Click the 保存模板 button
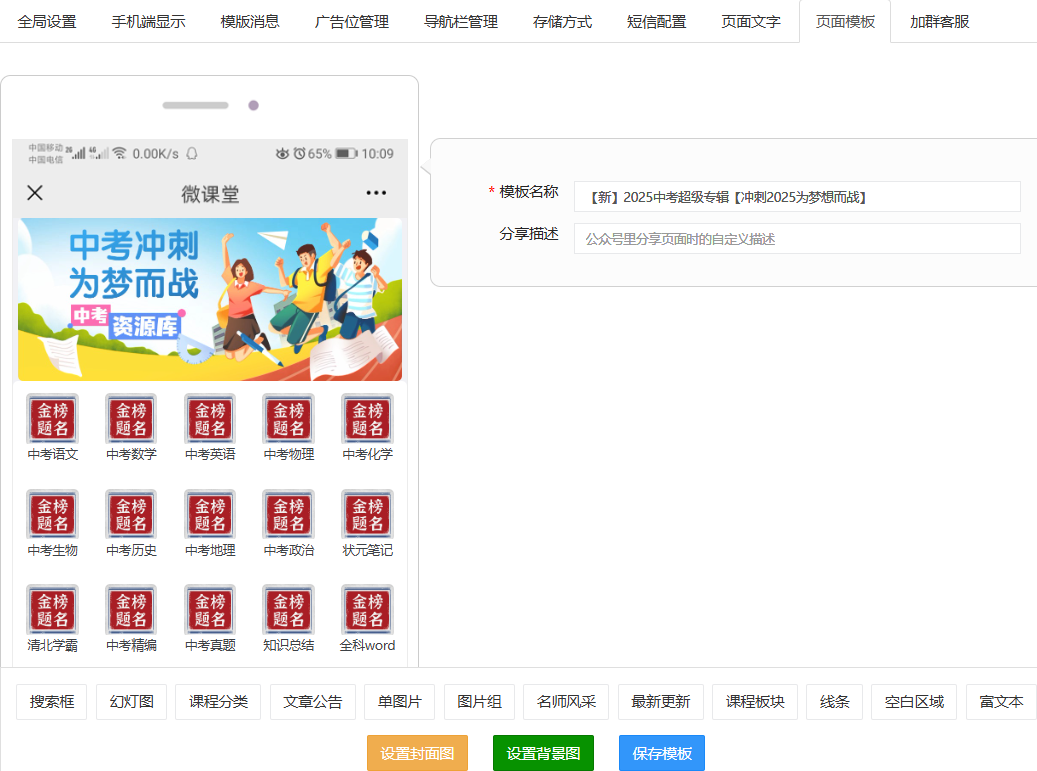The width and height of the screenshot is (1037, 771). [661, 753]
